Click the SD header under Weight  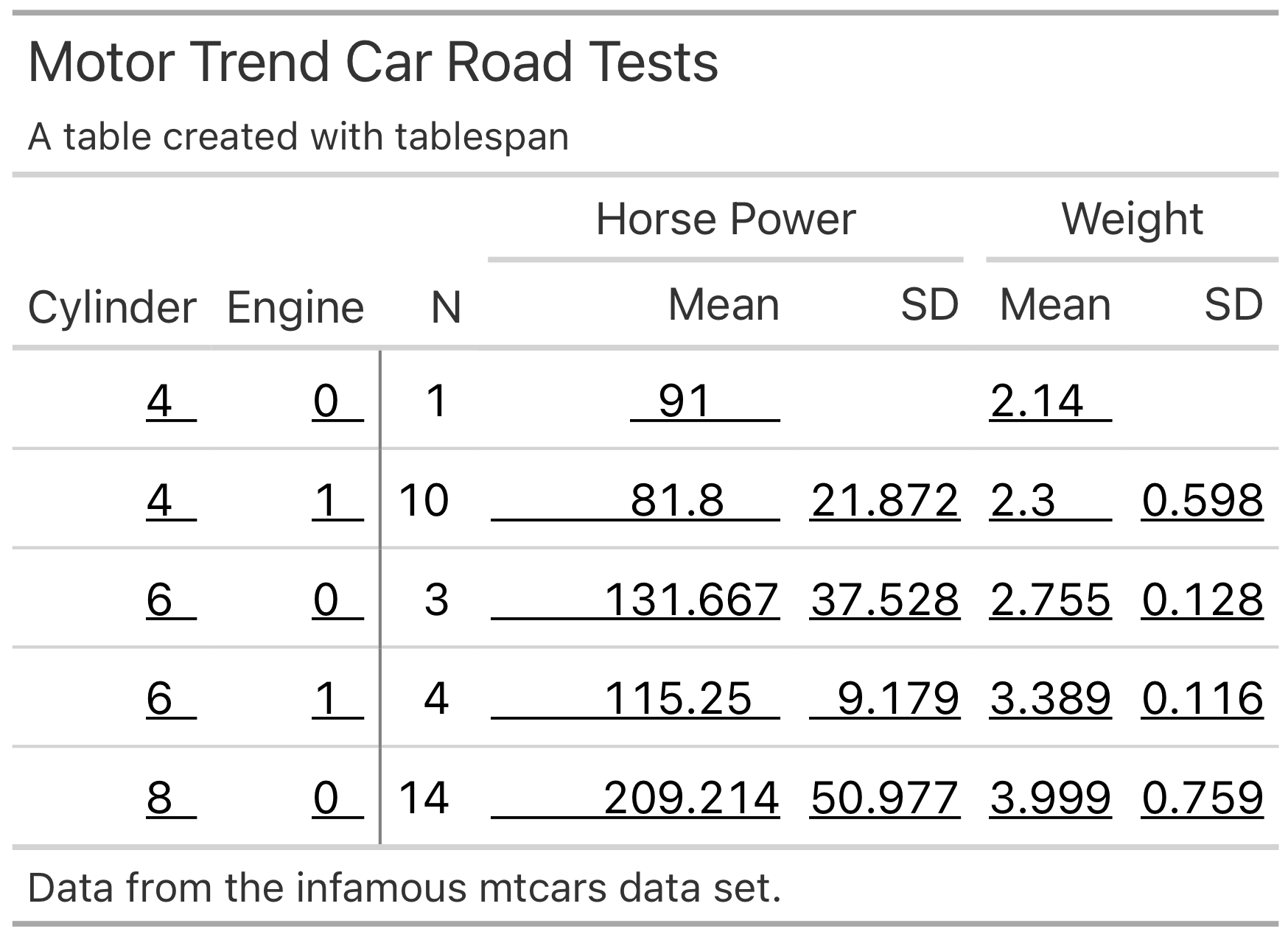coord(1233,304)
